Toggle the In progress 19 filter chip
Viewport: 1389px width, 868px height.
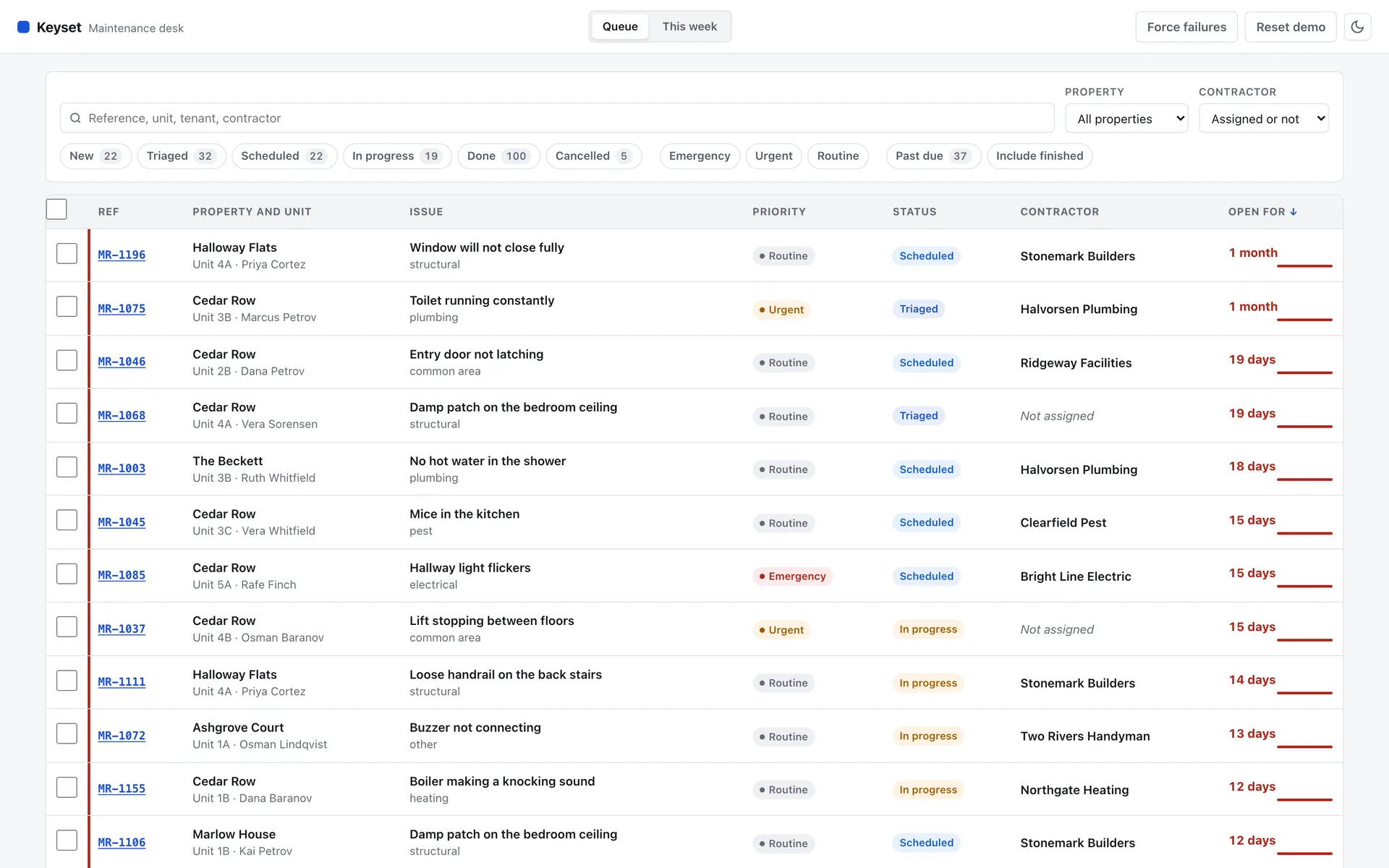[x=397, y=156]
